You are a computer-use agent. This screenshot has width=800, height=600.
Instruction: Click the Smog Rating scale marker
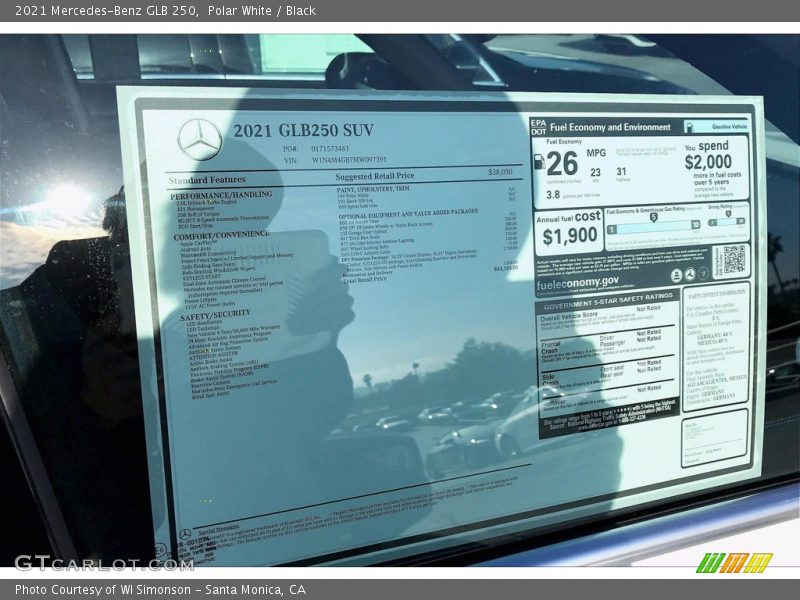(x=730, y=215)
